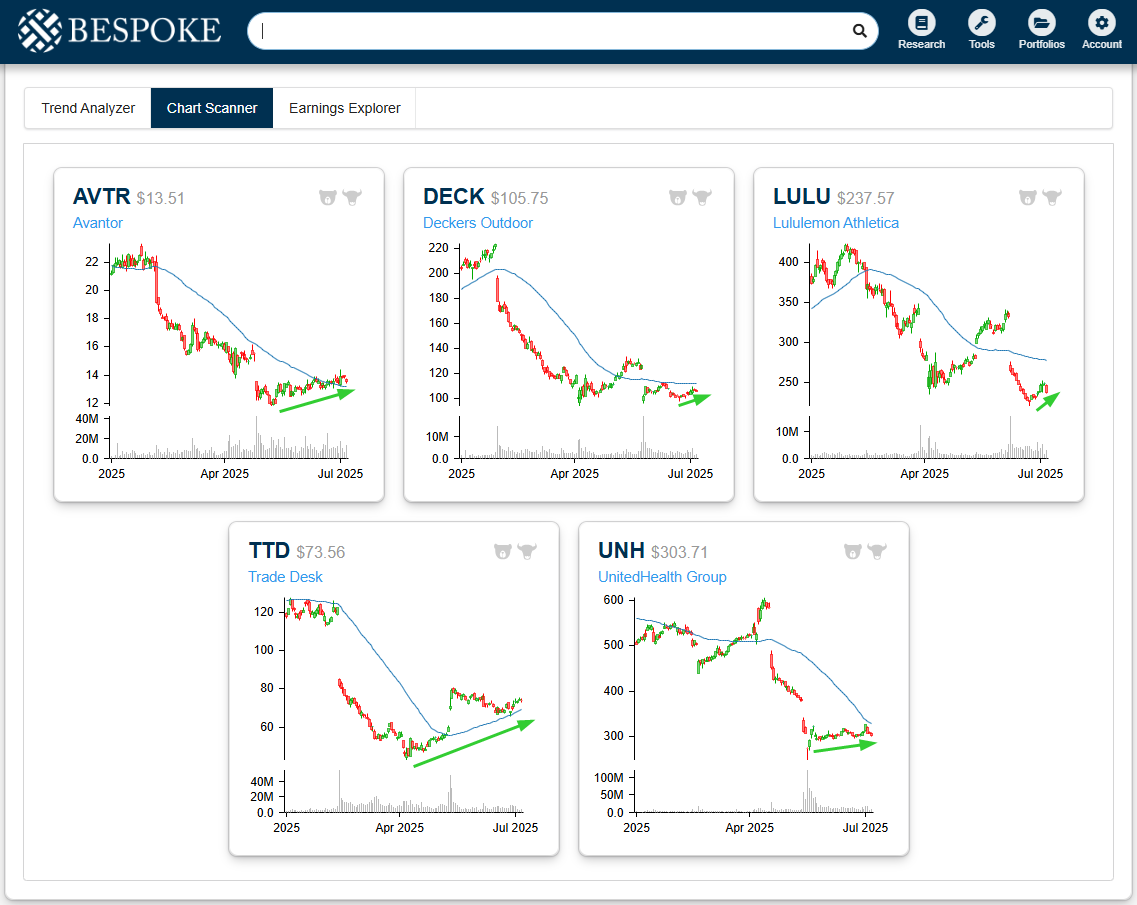The height and width of the screenshot is (905, 1137).
Task: Open the Lululemon Athletica company link
Action: [x=835, y=223]
